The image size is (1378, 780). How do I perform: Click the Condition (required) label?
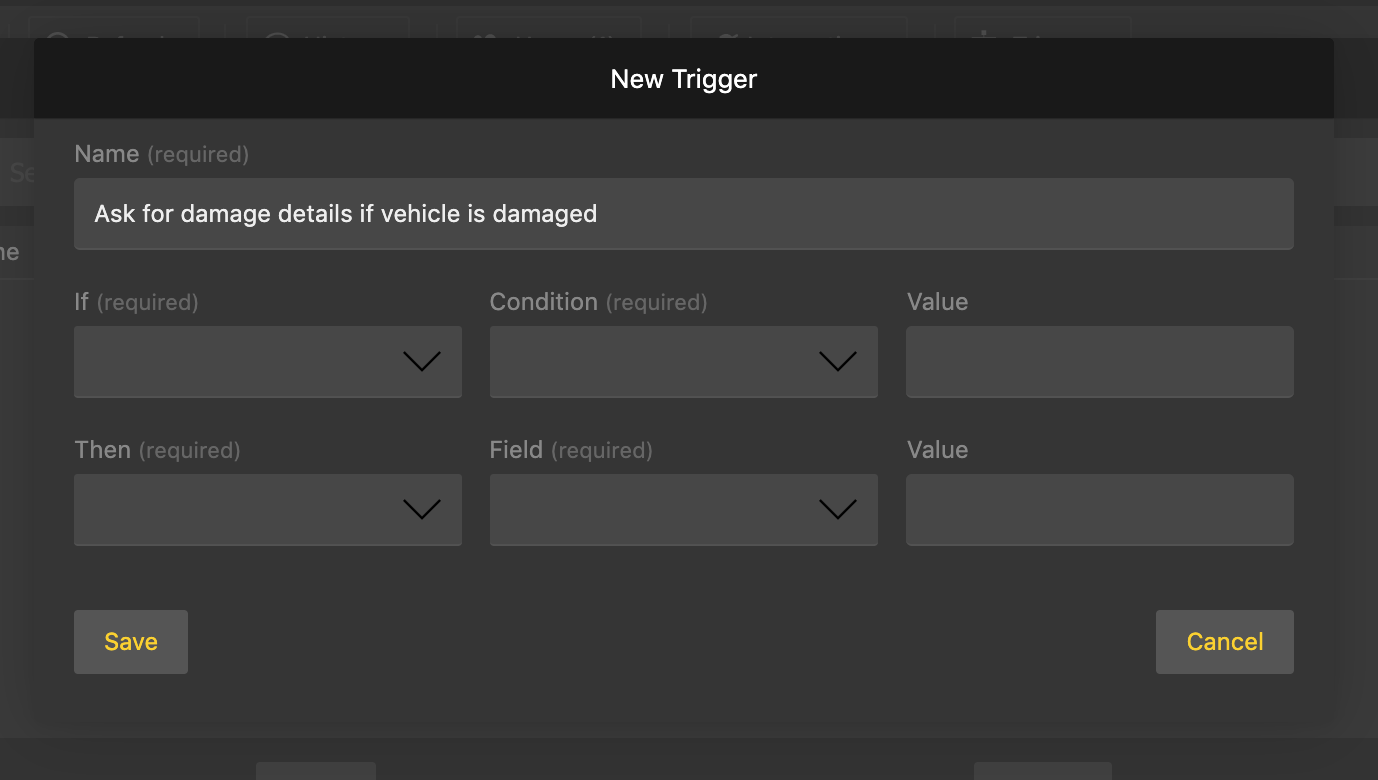598,302
